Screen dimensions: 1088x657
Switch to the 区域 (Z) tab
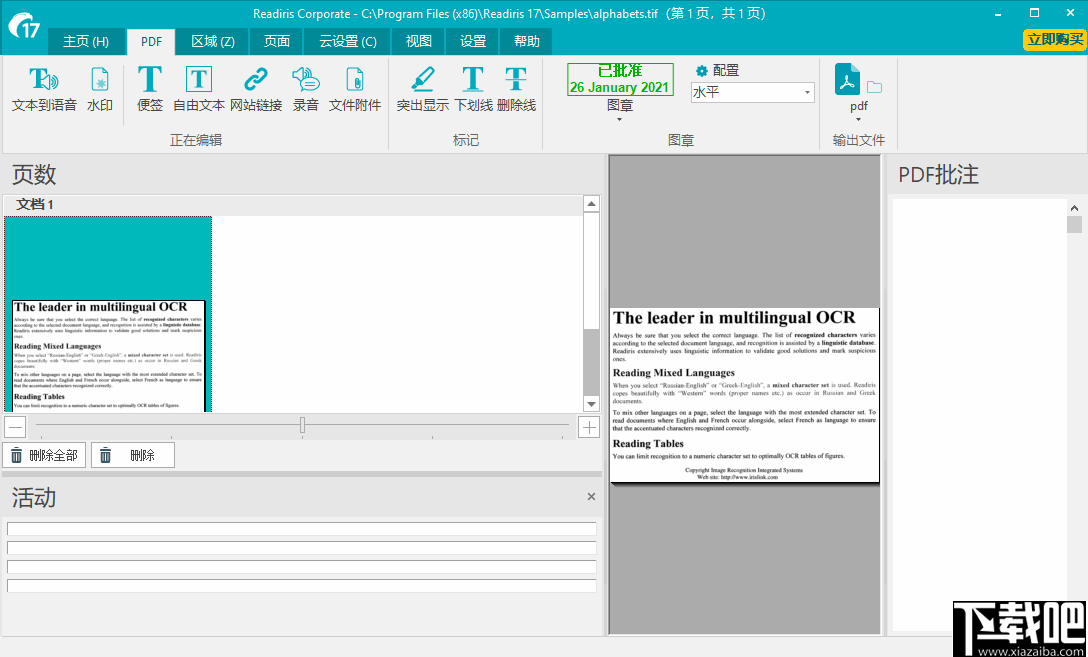pyautogui.click(x=213, y=42)
